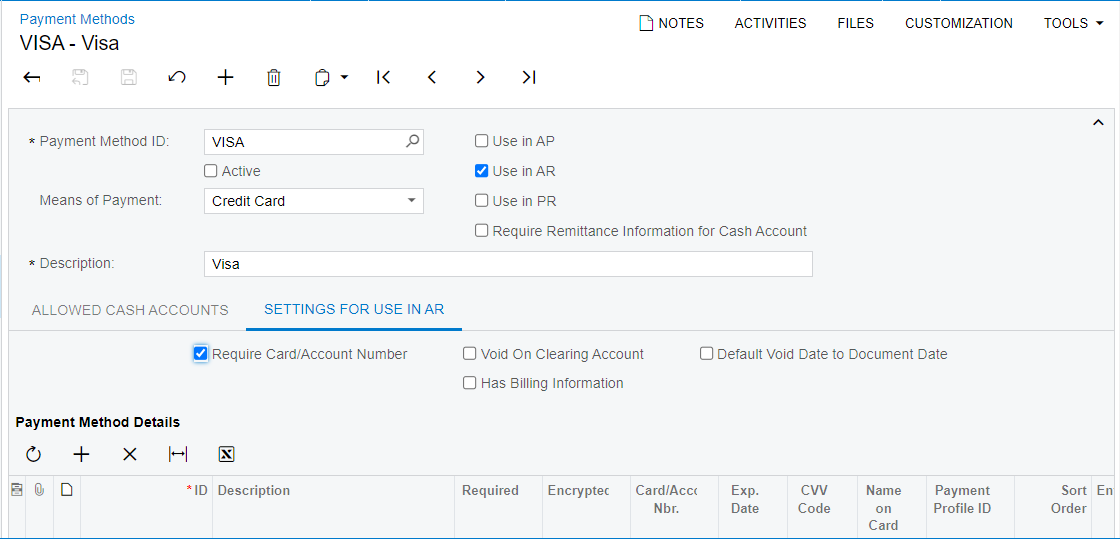Click the Save disk icon
Screen dimensions: 1120x539
tap(129, 77)
